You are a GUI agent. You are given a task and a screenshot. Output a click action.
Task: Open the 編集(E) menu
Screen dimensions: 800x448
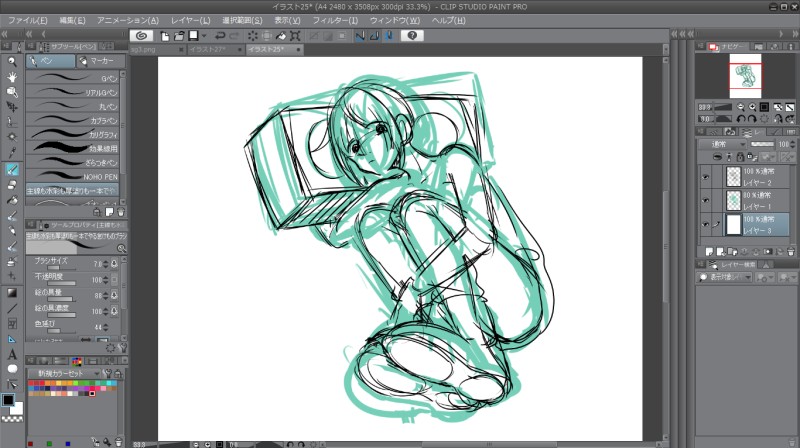point(72,20)
